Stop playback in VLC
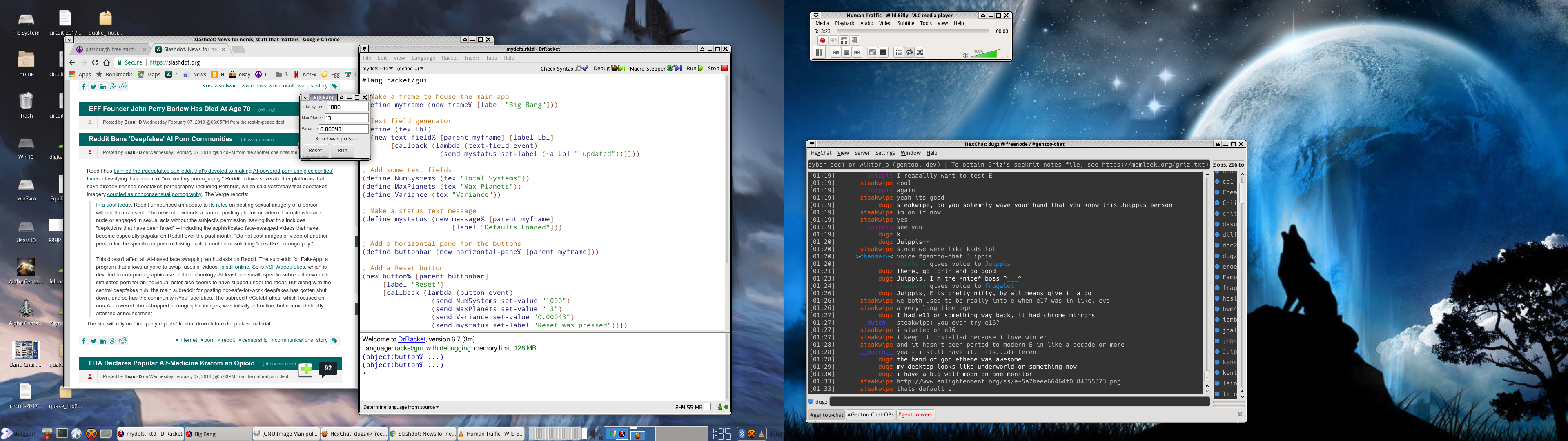The image size is (1568, 441). pos(846,53)
